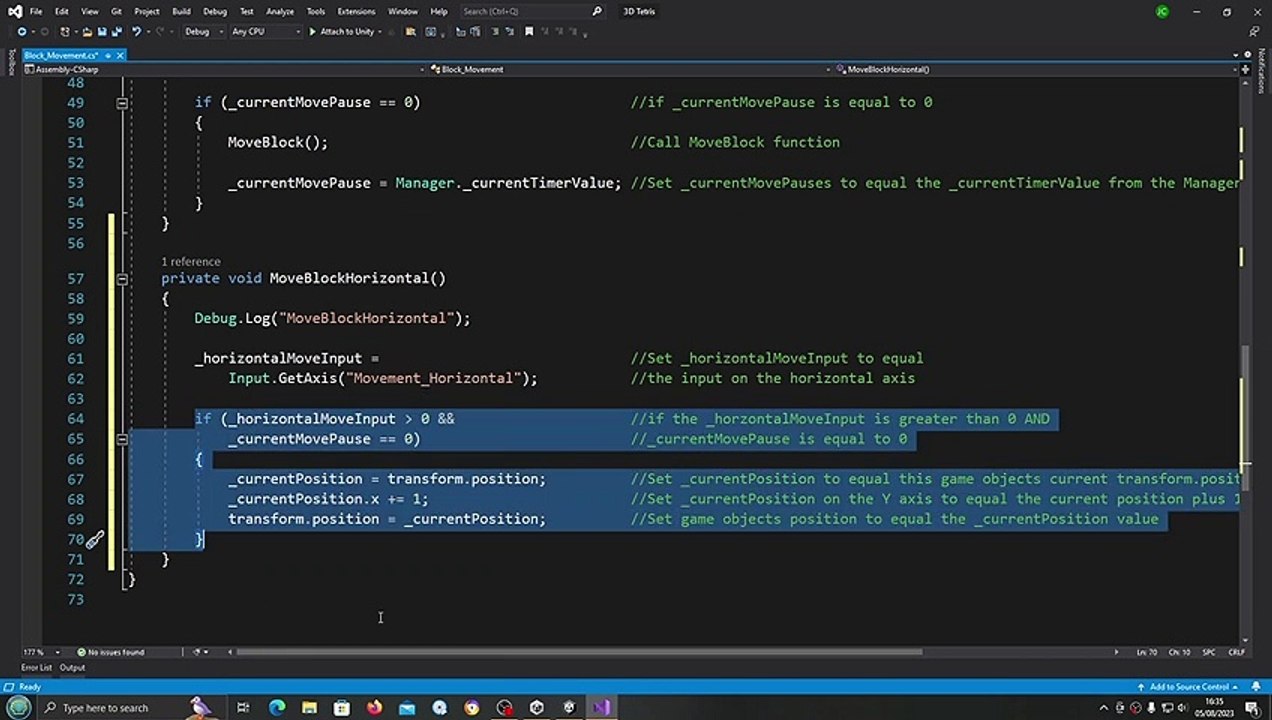Click the Navigate Backward toolbar icon
The image size is (1272, 720).
click(21, 31)
